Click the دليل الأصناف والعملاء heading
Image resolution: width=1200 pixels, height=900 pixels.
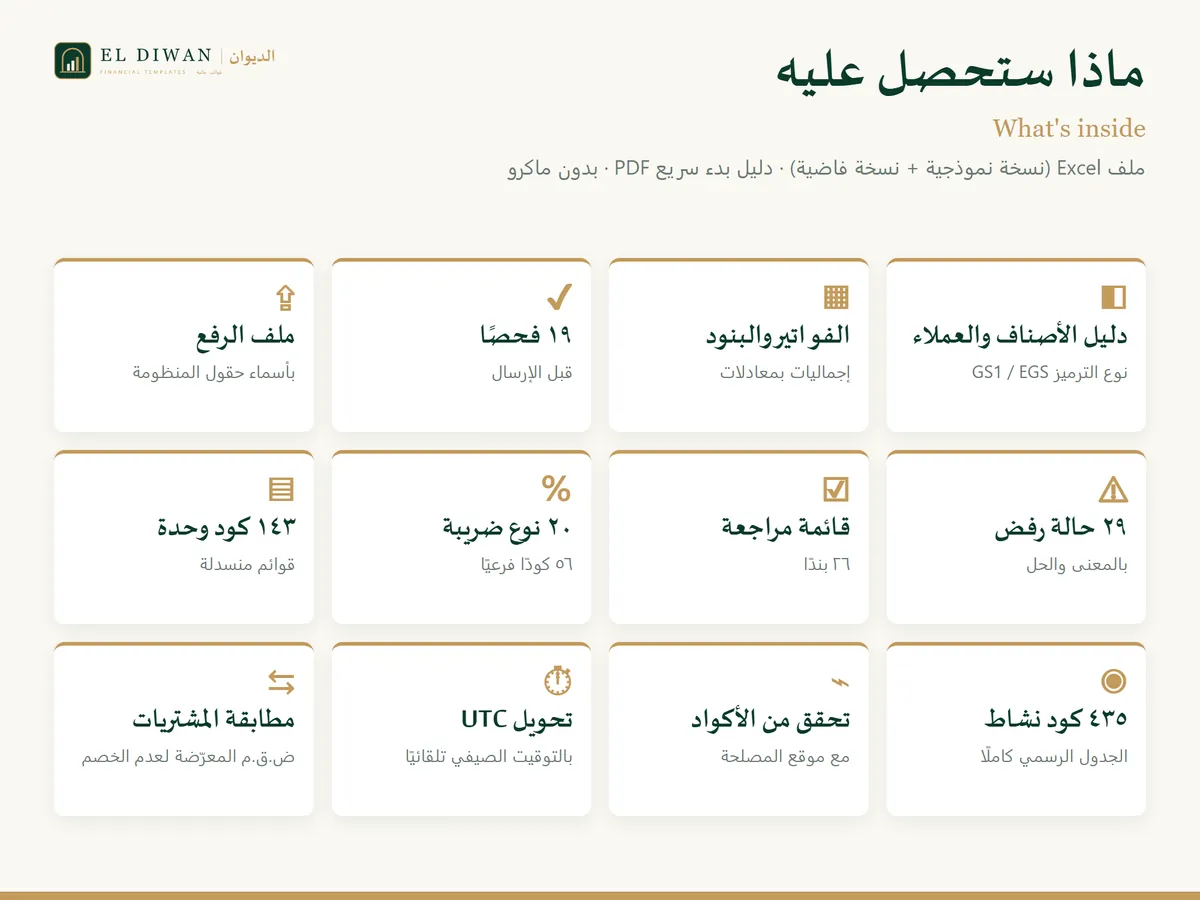(x=1020, y=336)
